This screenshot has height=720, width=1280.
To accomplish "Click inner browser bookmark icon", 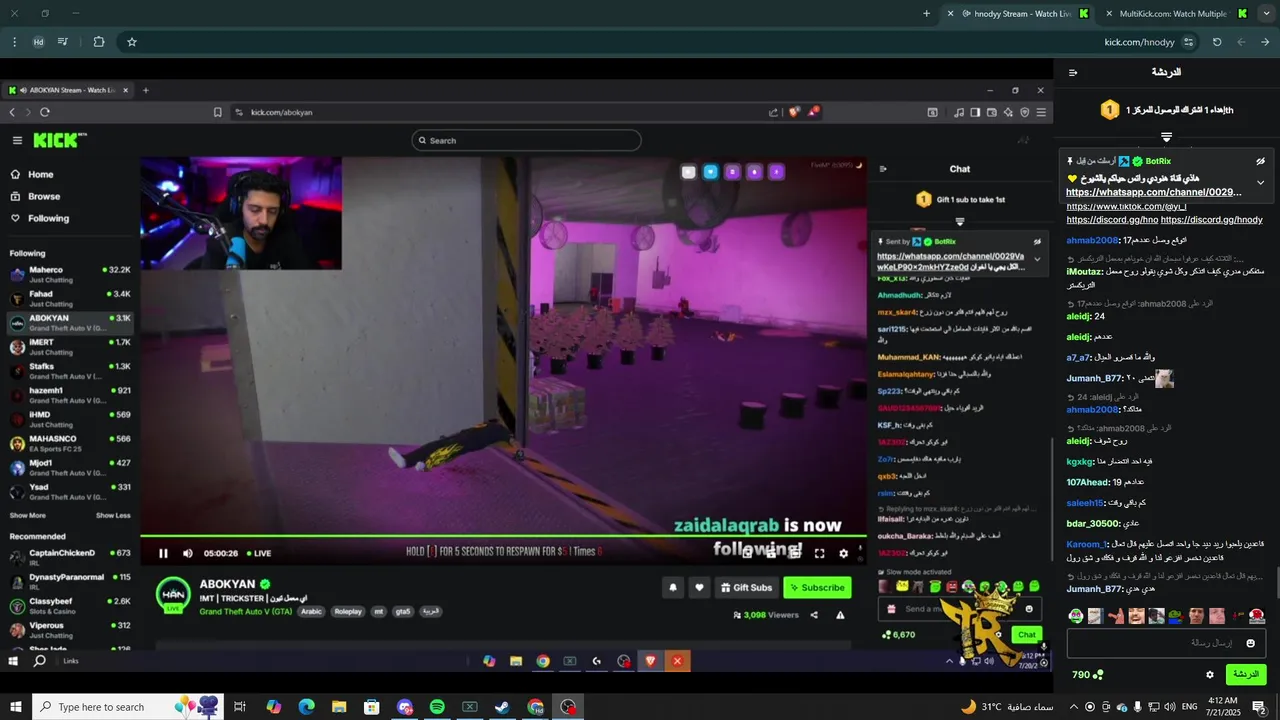I will (x=217, y=112).
